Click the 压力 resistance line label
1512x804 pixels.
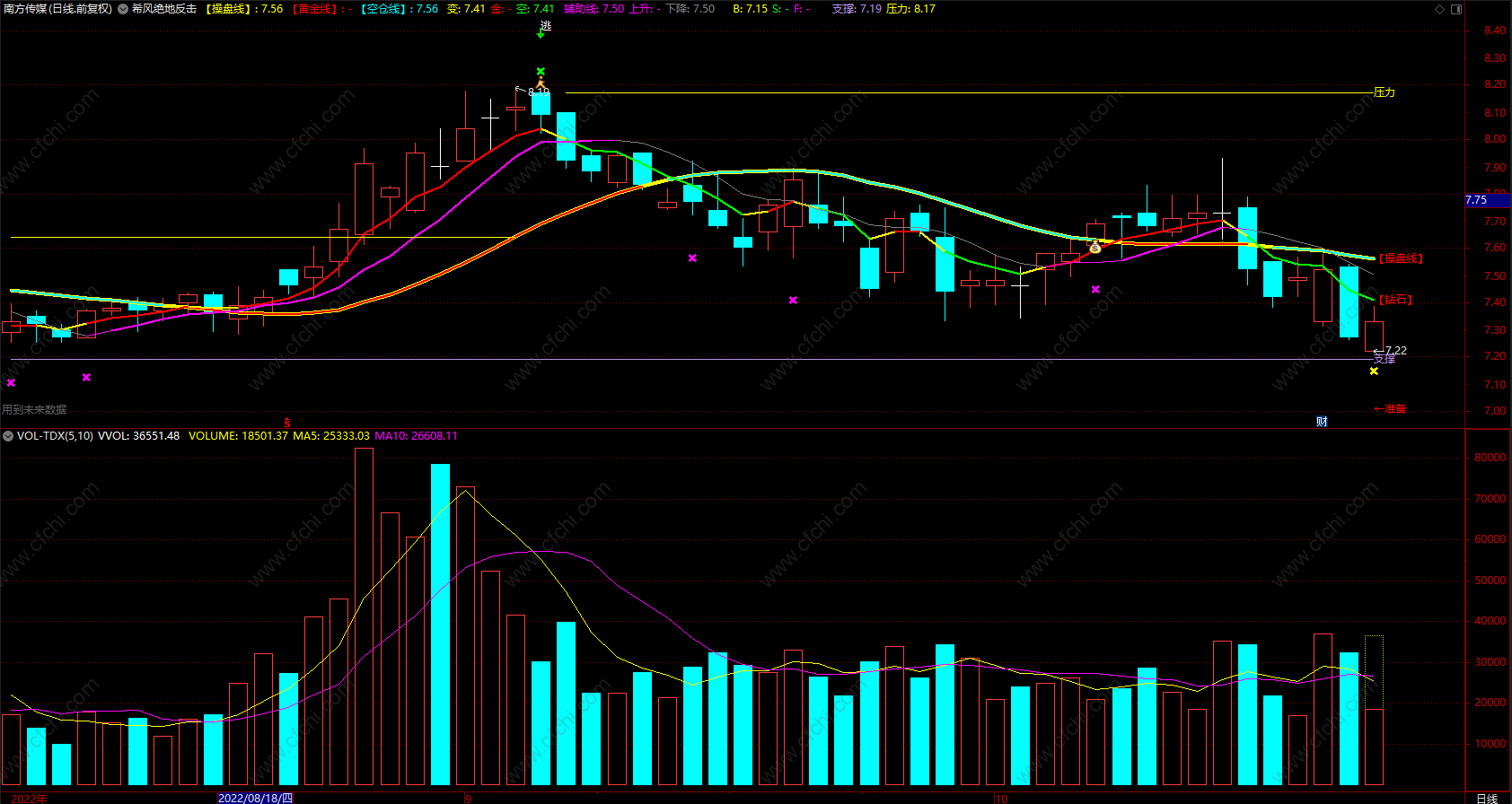(x=1385, y=92)
